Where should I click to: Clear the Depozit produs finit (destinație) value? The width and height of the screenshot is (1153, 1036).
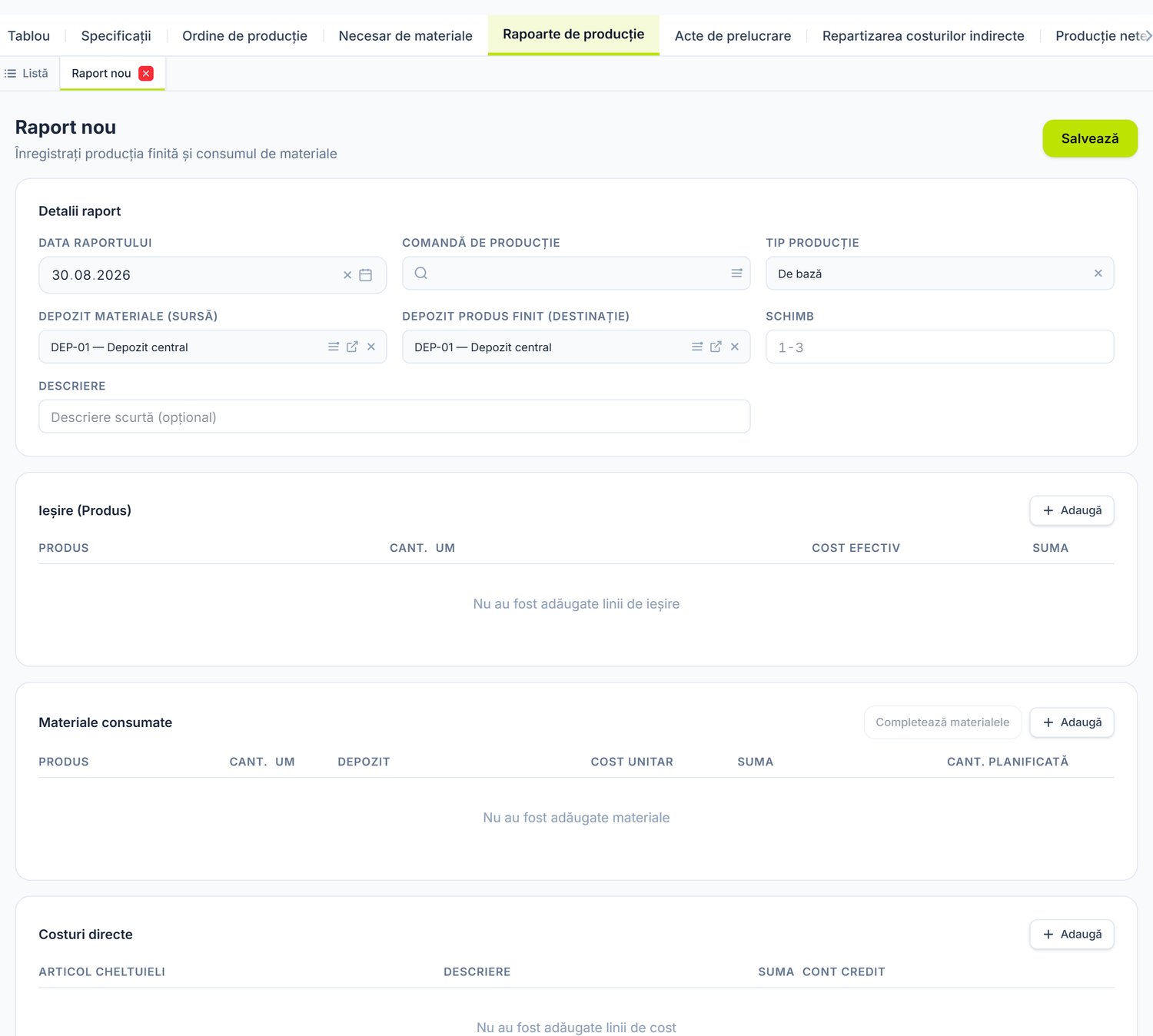pyautogui.click(x=735, y=347)
